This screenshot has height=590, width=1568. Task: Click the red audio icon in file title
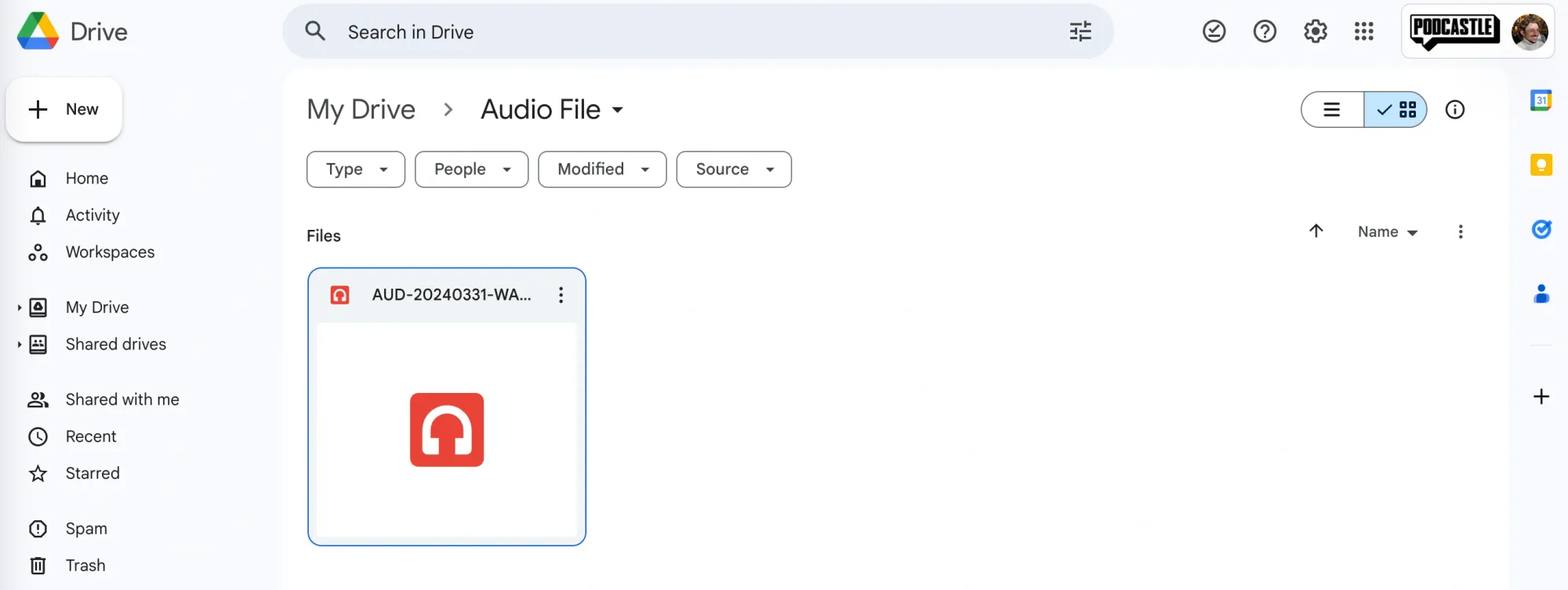(339, 295)
